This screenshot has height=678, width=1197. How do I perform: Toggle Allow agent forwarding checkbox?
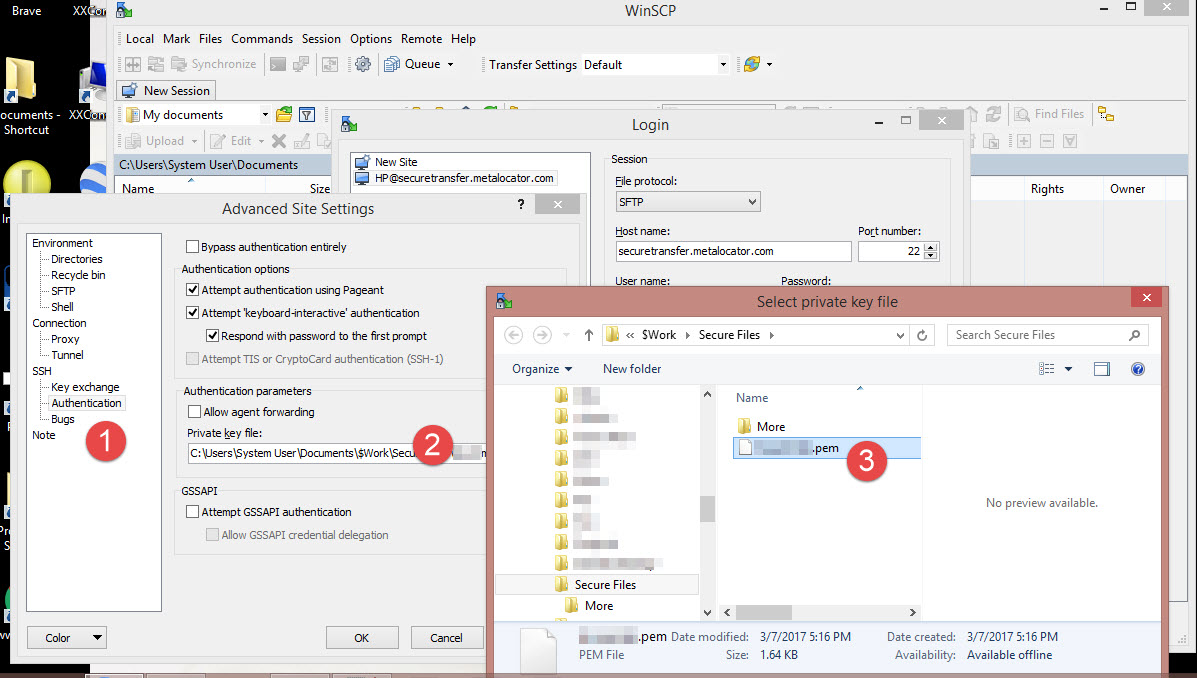(x=194, y=412)
